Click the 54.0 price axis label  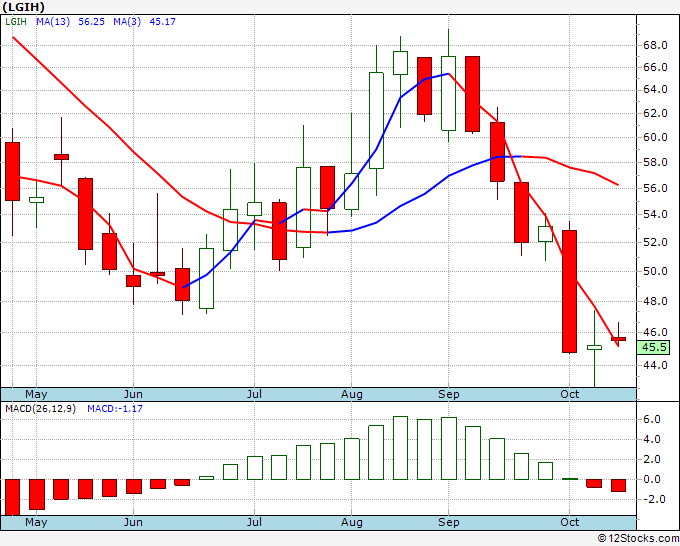coord(655,214)
